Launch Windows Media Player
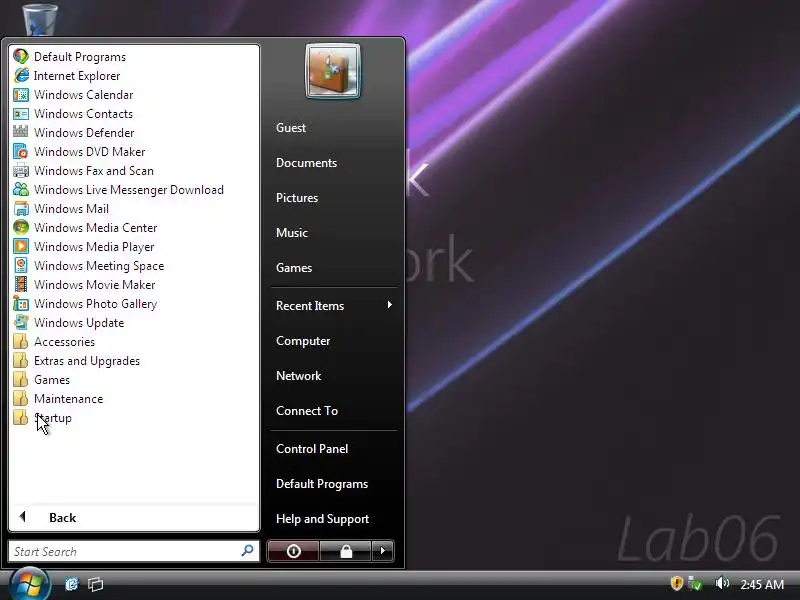This screenshot has height=600, width=800. (84, 246)
